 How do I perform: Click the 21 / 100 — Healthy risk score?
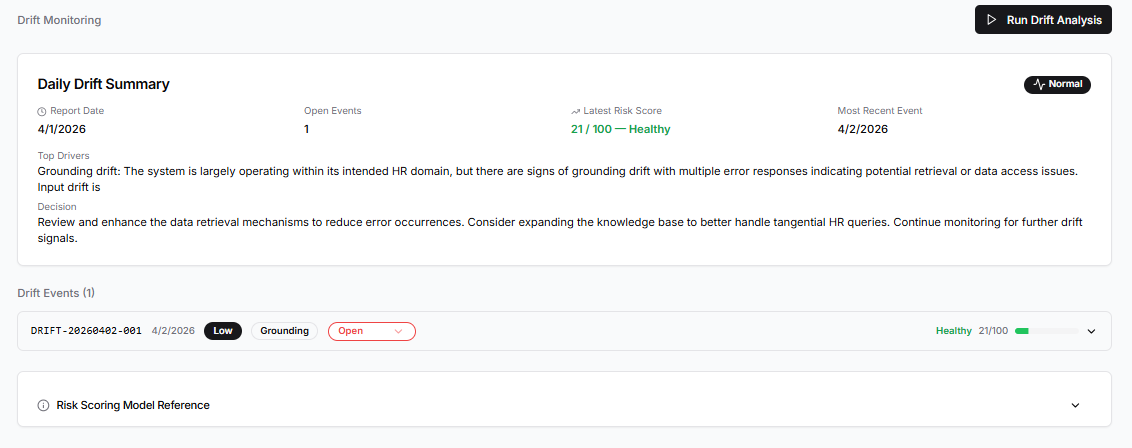point(620,129)
